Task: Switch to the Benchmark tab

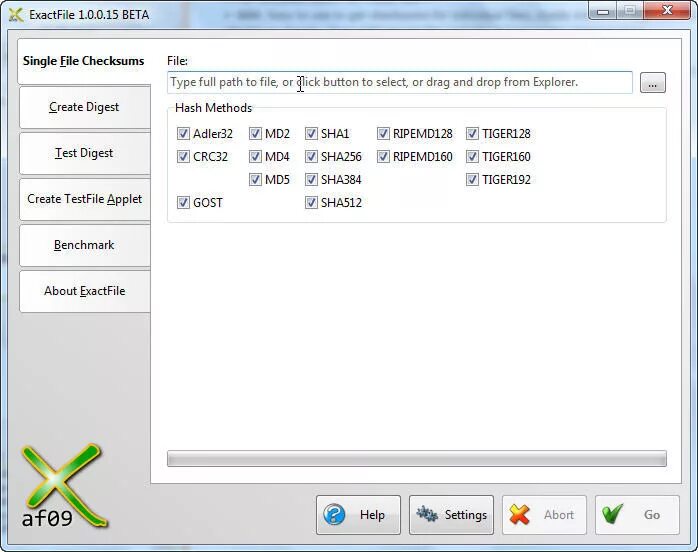Action: pyautogui.click(x=84, y=245)
